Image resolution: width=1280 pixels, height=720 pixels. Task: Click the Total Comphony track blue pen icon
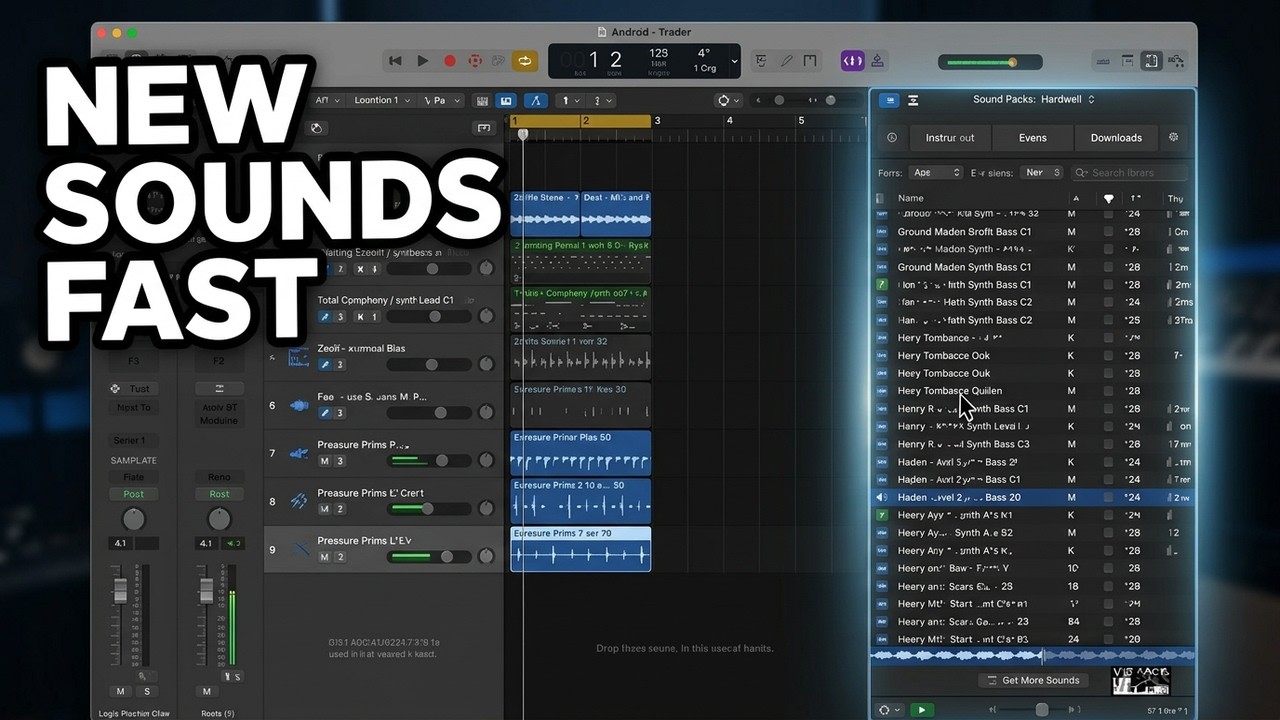324,317
